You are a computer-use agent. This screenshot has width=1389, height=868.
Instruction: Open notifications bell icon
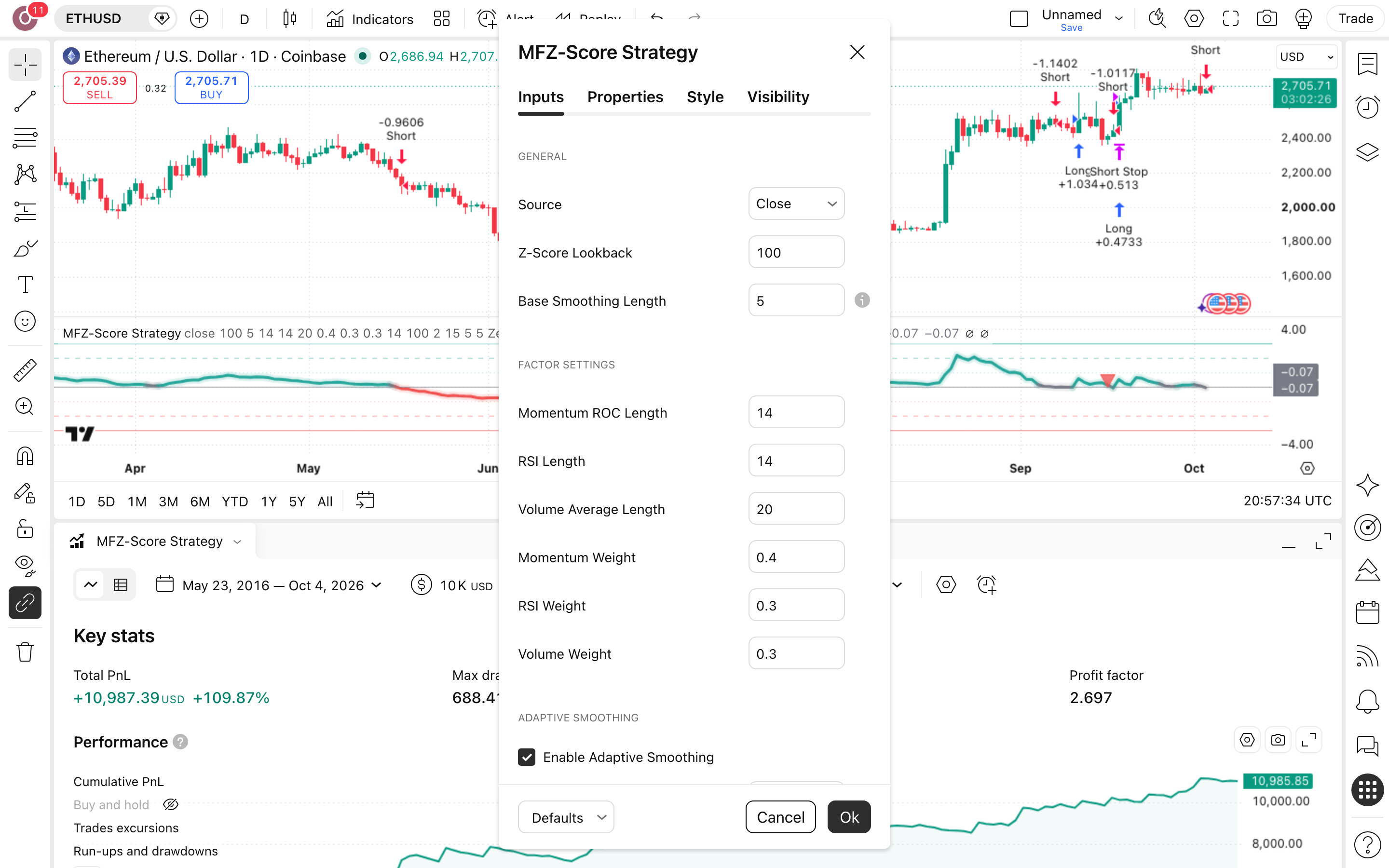click(1368, 701)
